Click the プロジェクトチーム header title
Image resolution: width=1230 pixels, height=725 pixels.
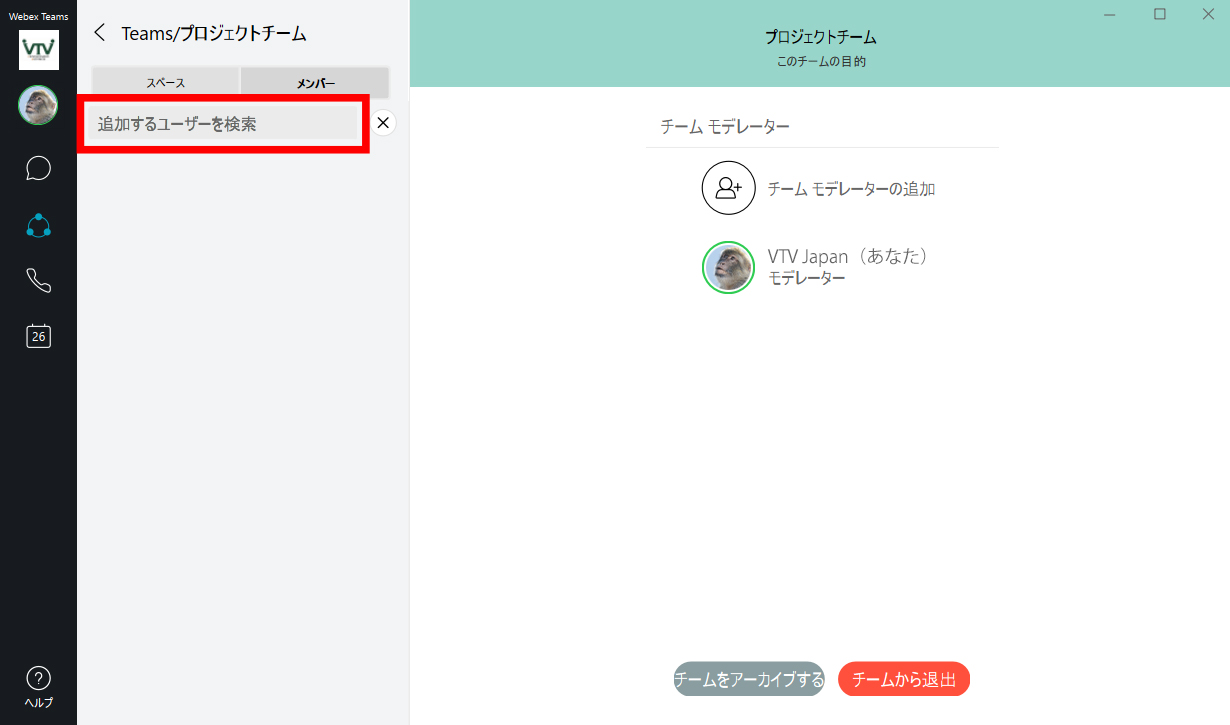click(820, 37)
